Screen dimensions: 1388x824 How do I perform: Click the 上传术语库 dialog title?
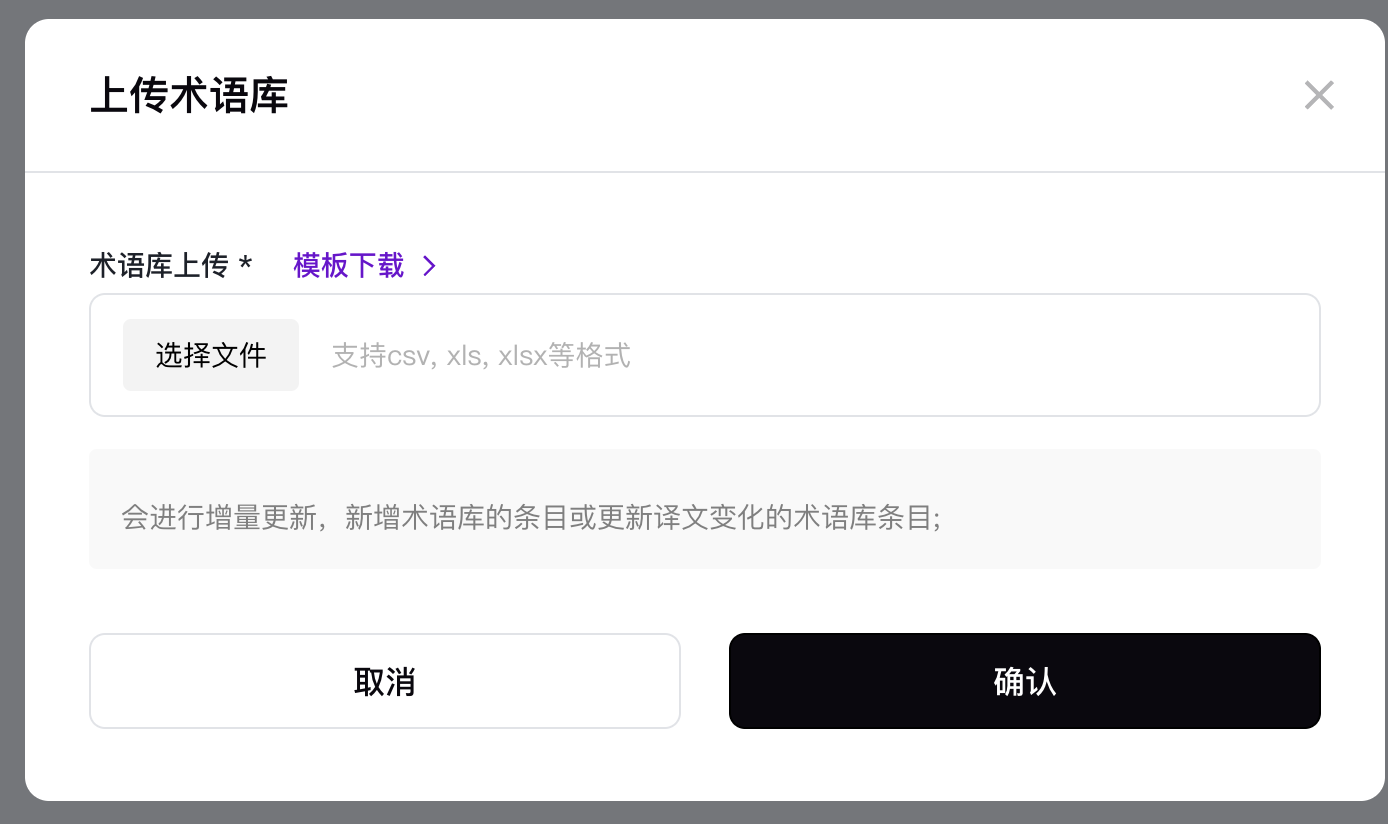(189, 96)
